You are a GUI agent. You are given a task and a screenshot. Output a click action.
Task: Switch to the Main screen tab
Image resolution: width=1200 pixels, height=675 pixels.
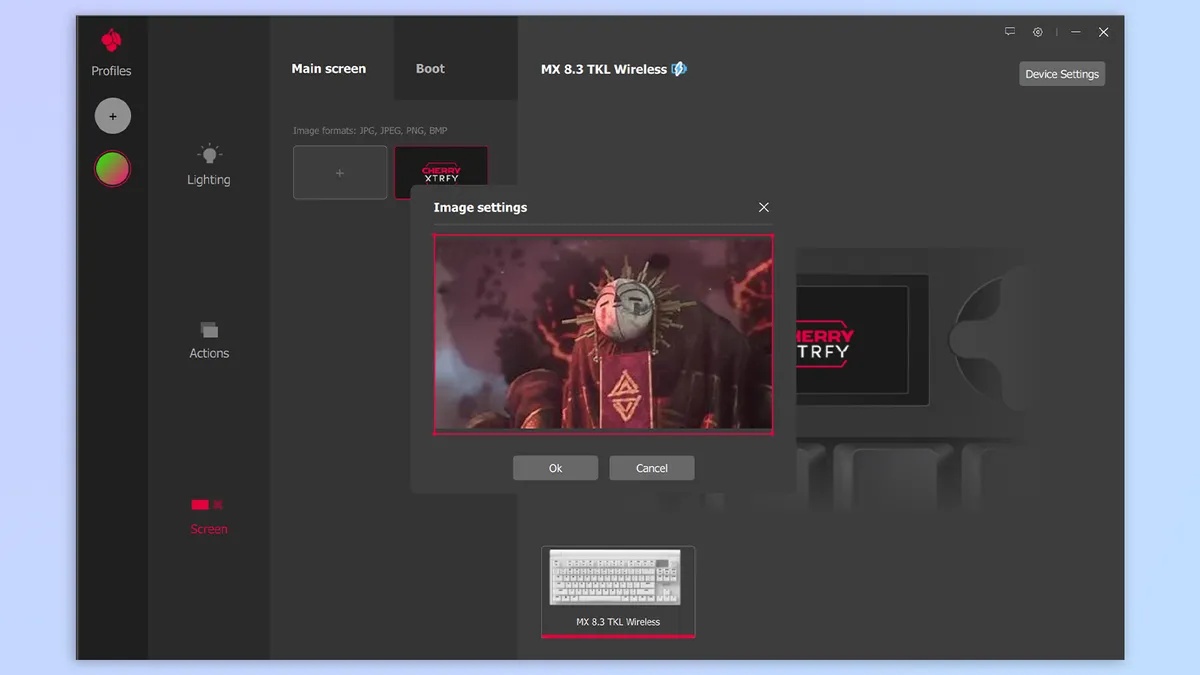pos(329,69)
